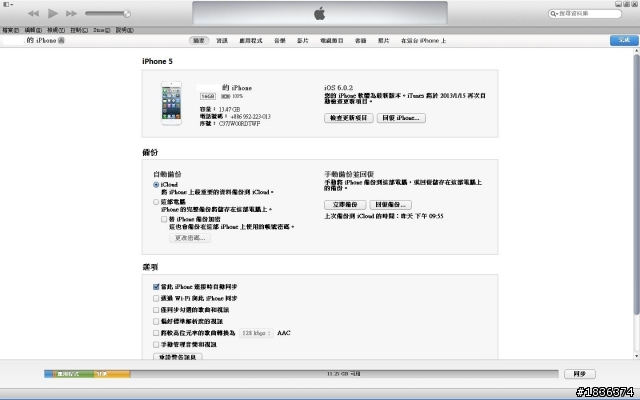The width and height of the screenshot is (640, 400).
Task: Open the 128 kbps bitrate dropdown
Action: 256,333
